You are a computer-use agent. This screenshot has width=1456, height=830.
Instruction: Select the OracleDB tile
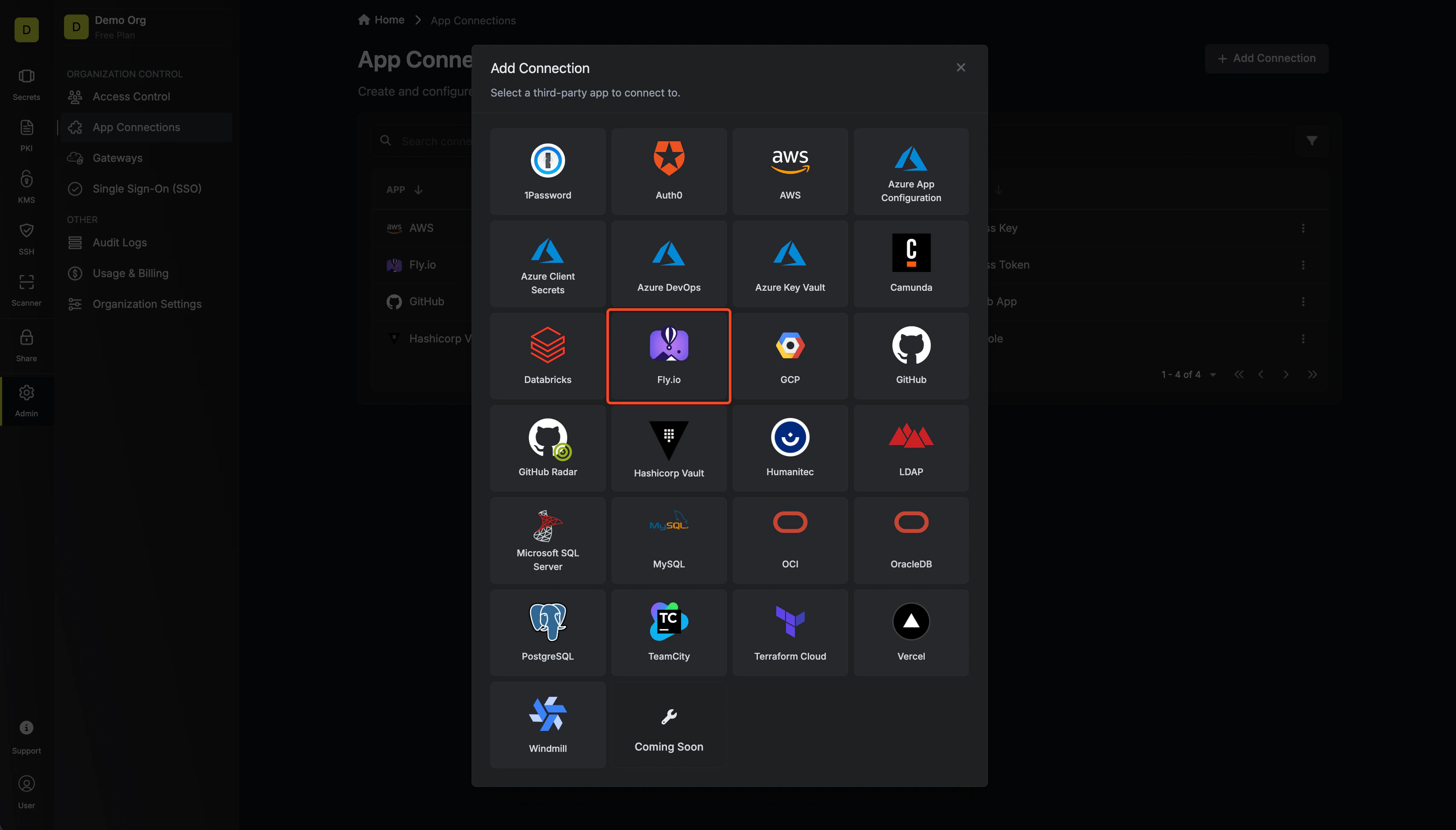click(911, 541)
